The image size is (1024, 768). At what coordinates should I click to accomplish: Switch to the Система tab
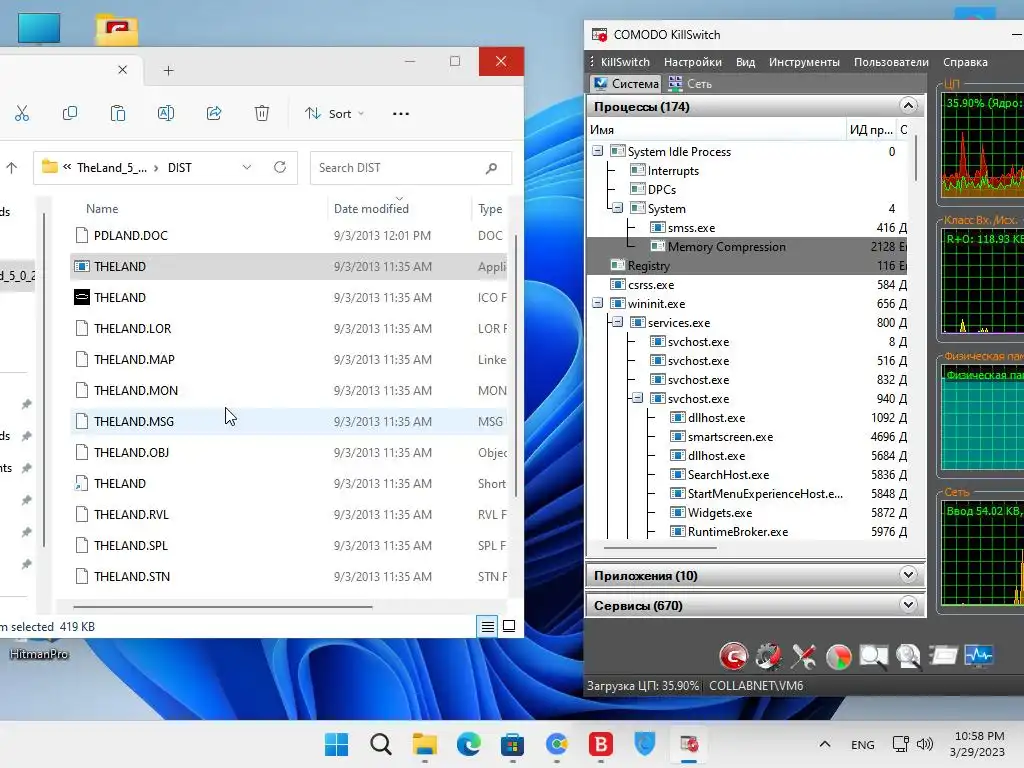click(x=626, y=84)
